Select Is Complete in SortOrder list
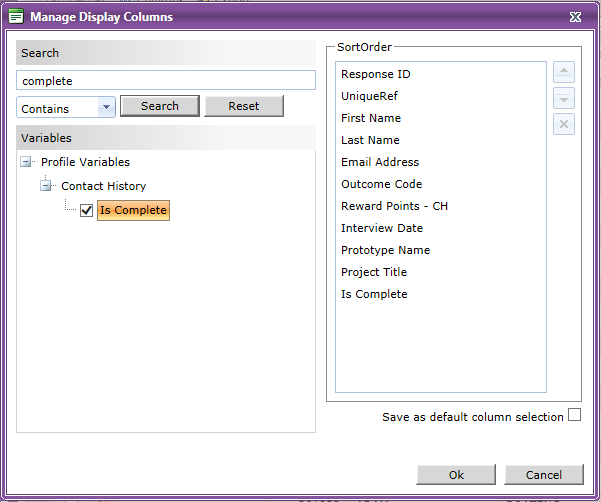The width and height of the screenshot is (601, 502). (374, 294)
